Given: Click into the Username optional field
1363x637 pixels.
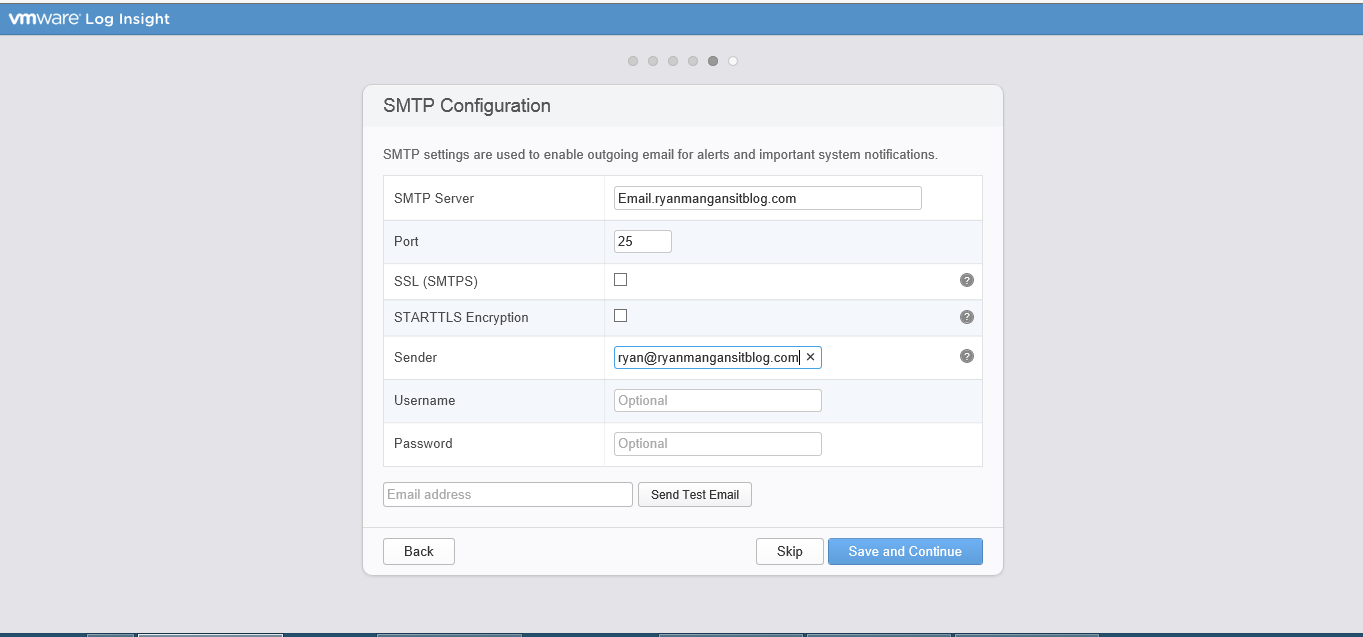Looking at the screenshot, I should pyautogui.click(x=717, y=400).
